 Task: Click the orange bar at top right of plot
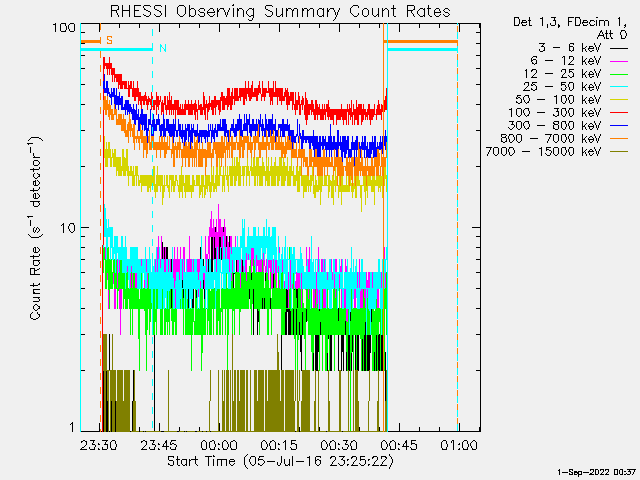point(420,42)
